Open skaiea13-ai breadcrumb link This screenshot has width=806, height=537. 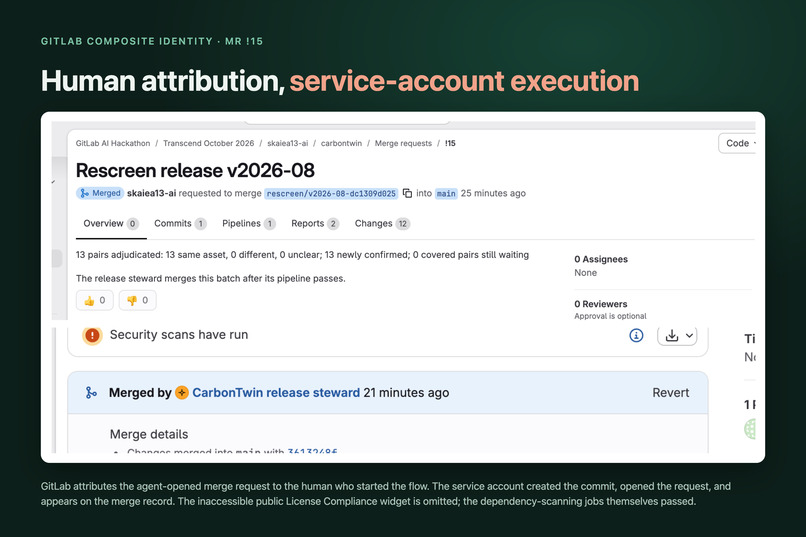pyautogui.click(x=287, y=143)
